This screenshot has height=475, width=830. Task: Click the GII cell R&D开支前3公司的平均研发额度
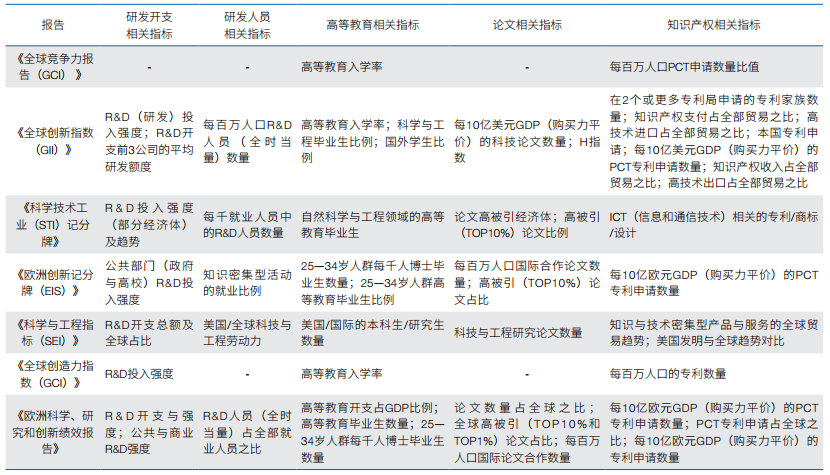click(x=149, y=141)
